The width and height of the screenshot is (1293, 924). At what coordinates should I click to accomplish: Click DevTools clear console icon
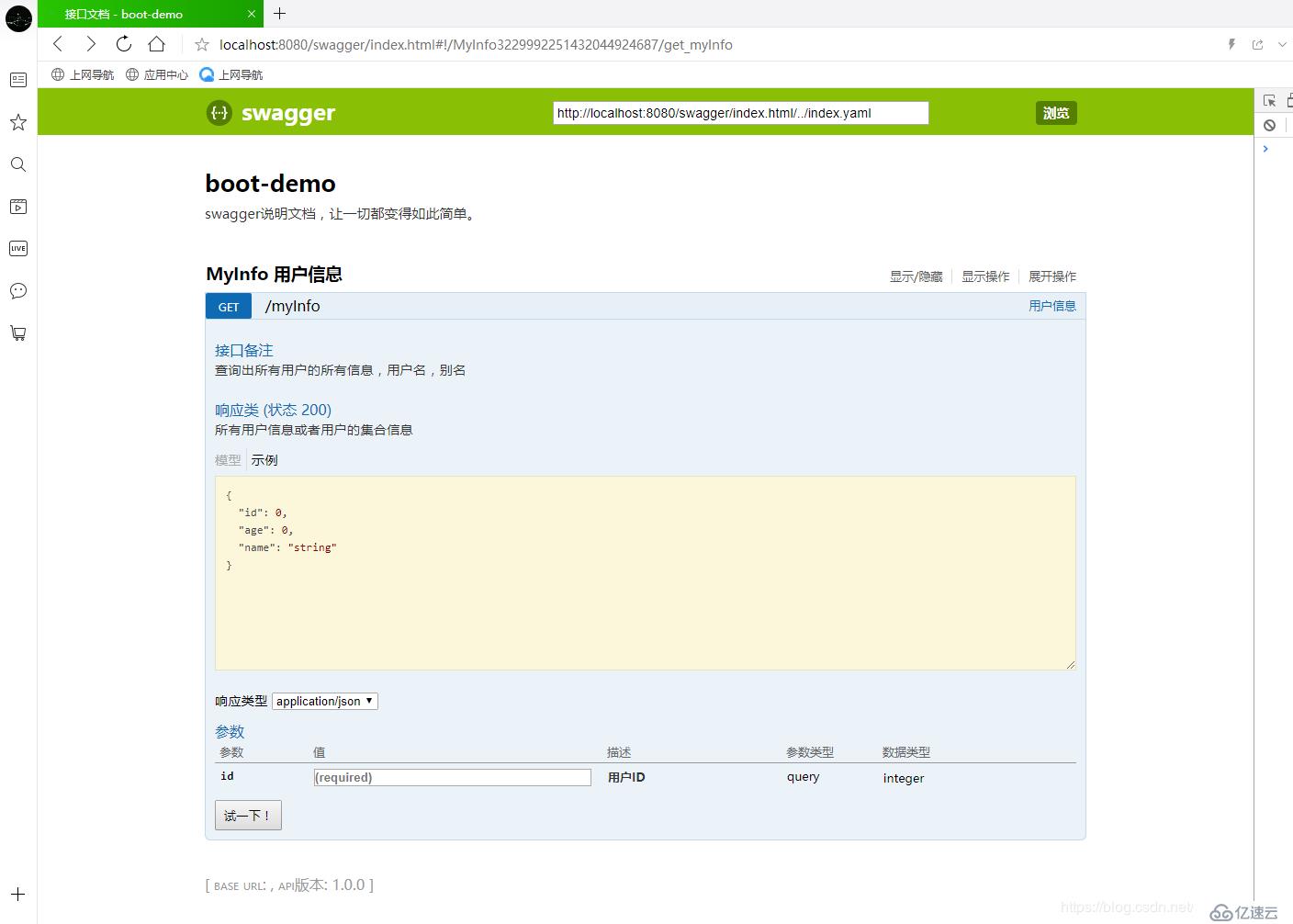1269,125
